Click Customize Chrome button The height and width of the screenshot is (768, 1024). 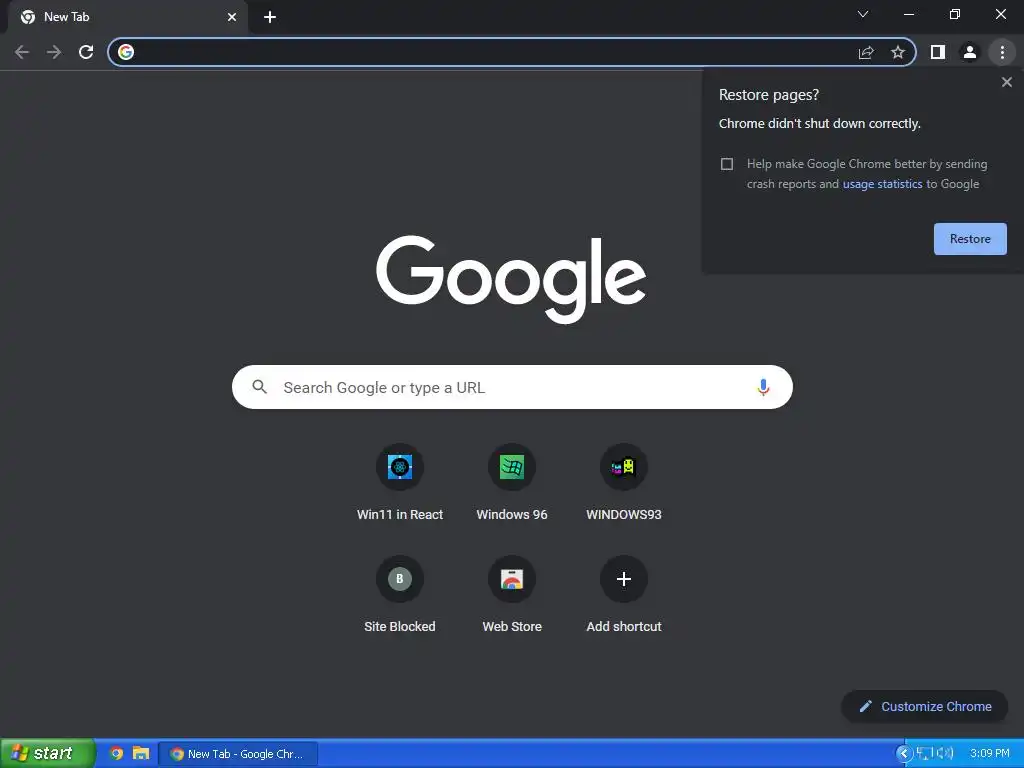(x=925, y=707)
